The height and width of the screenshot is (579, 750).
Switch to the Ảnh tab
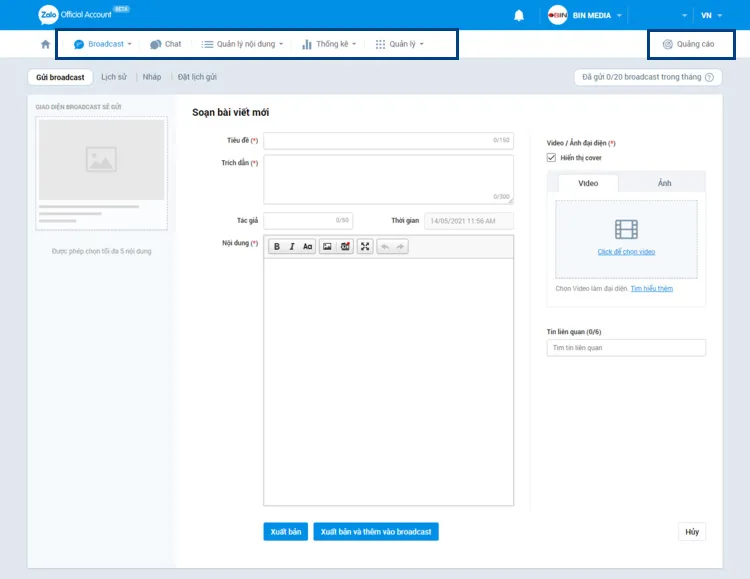(x=664, y=183)
